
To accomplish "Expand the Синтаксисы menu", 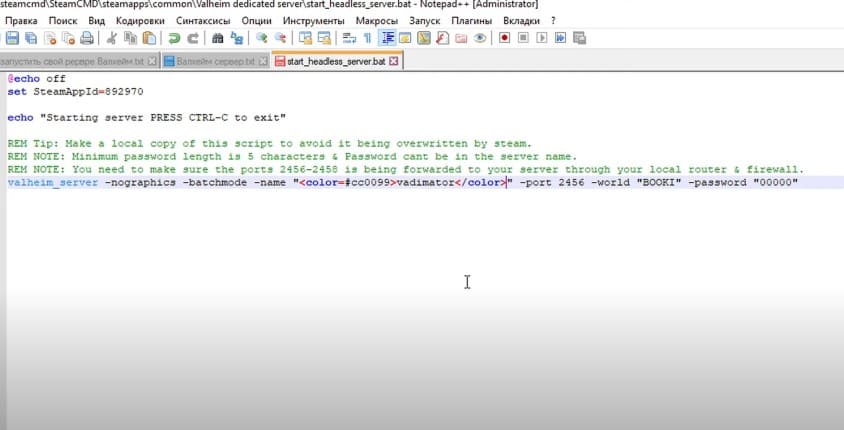I will coord(203,20).
